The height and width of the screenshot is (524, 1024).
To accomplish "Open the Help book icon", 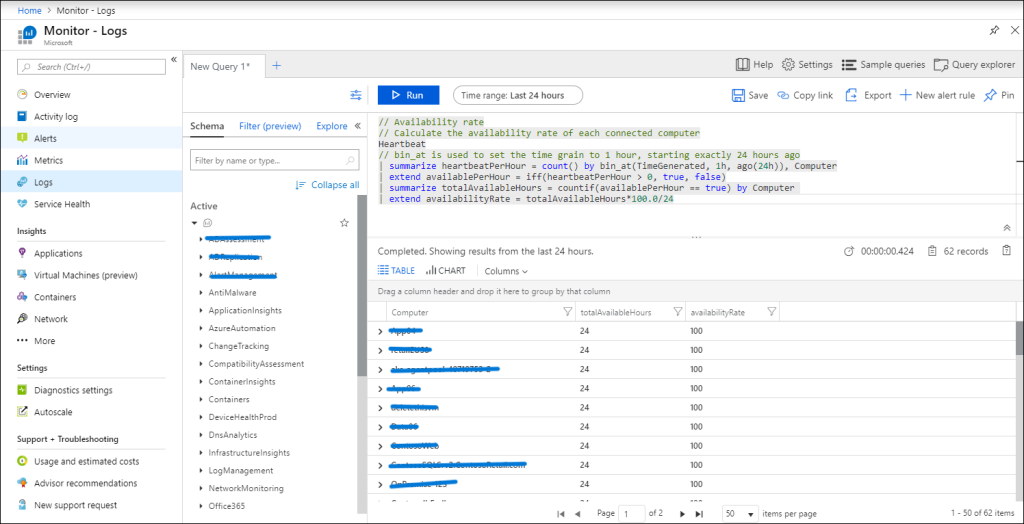I will pos(742,65).
